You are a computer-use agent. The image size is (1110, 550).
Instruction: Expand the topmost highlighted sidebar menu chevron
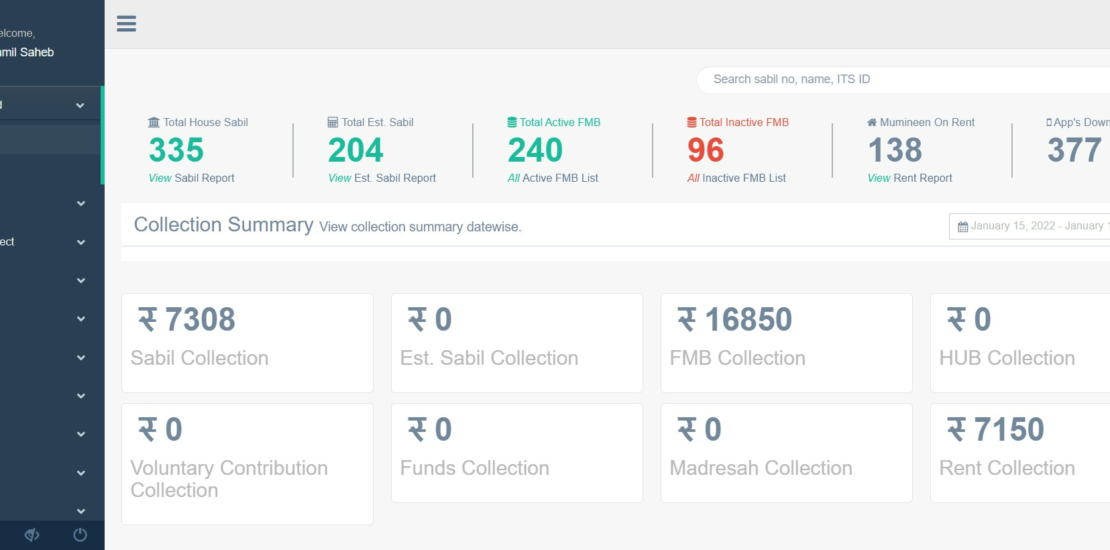tap(80, 105)
